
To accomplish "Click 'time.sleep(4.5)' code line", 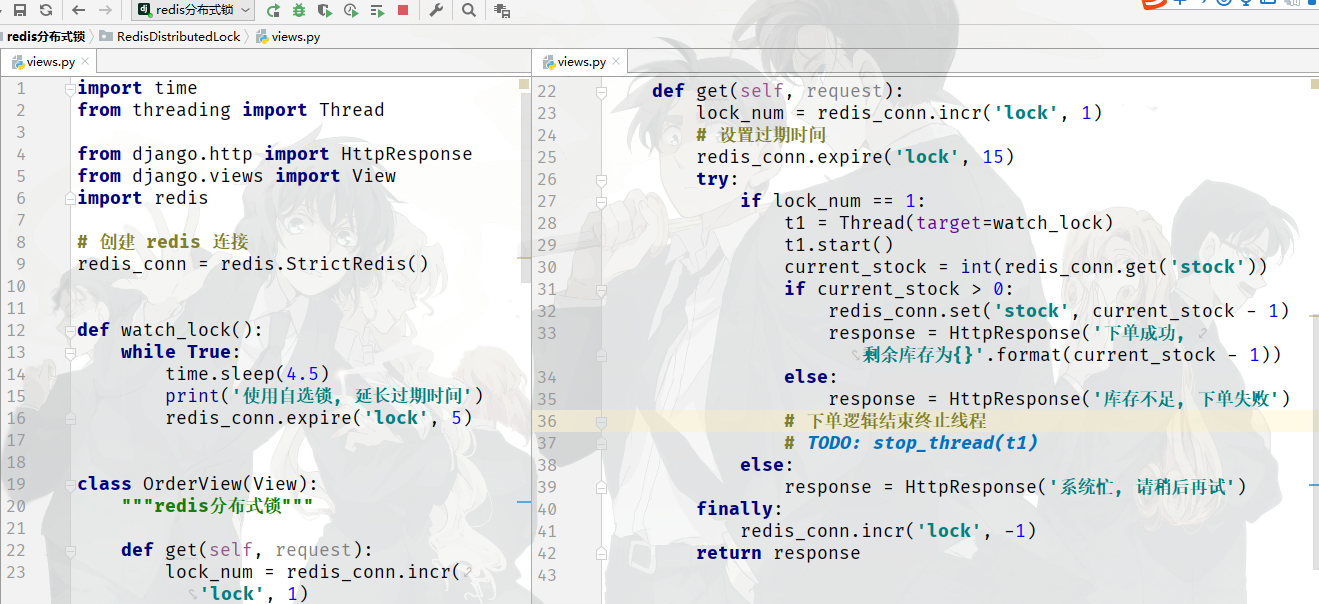I will point(247,374).
